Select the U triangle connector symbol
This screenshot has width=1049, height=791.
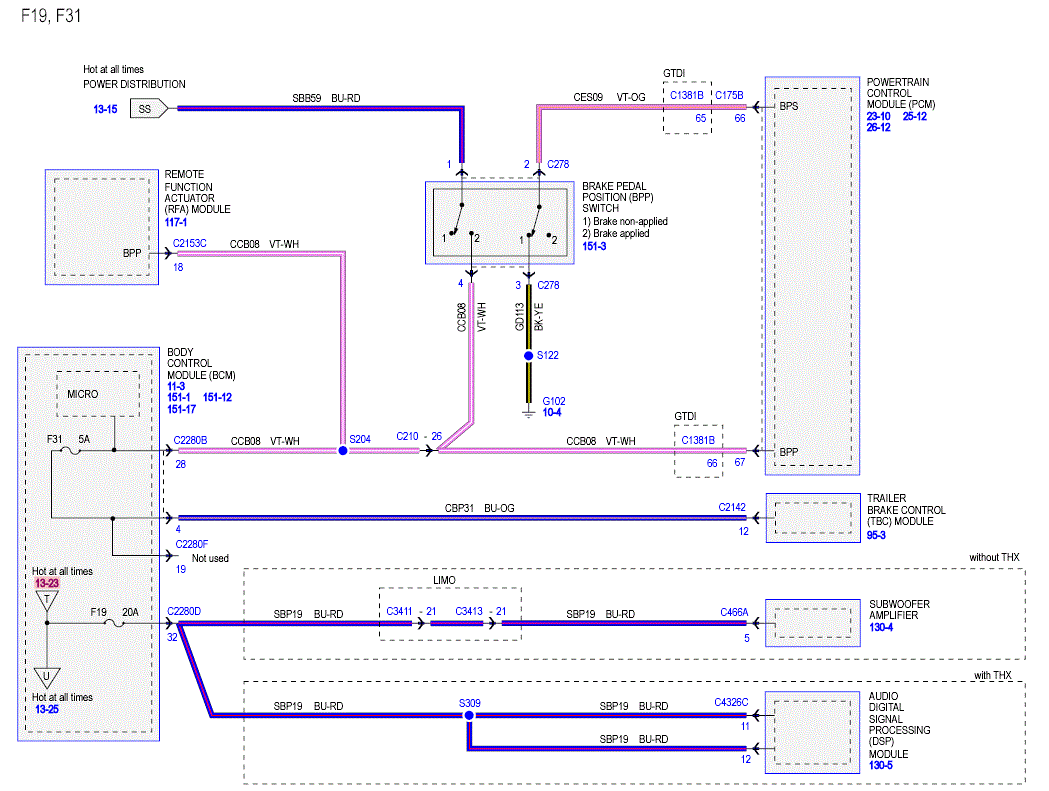(47, 677)
